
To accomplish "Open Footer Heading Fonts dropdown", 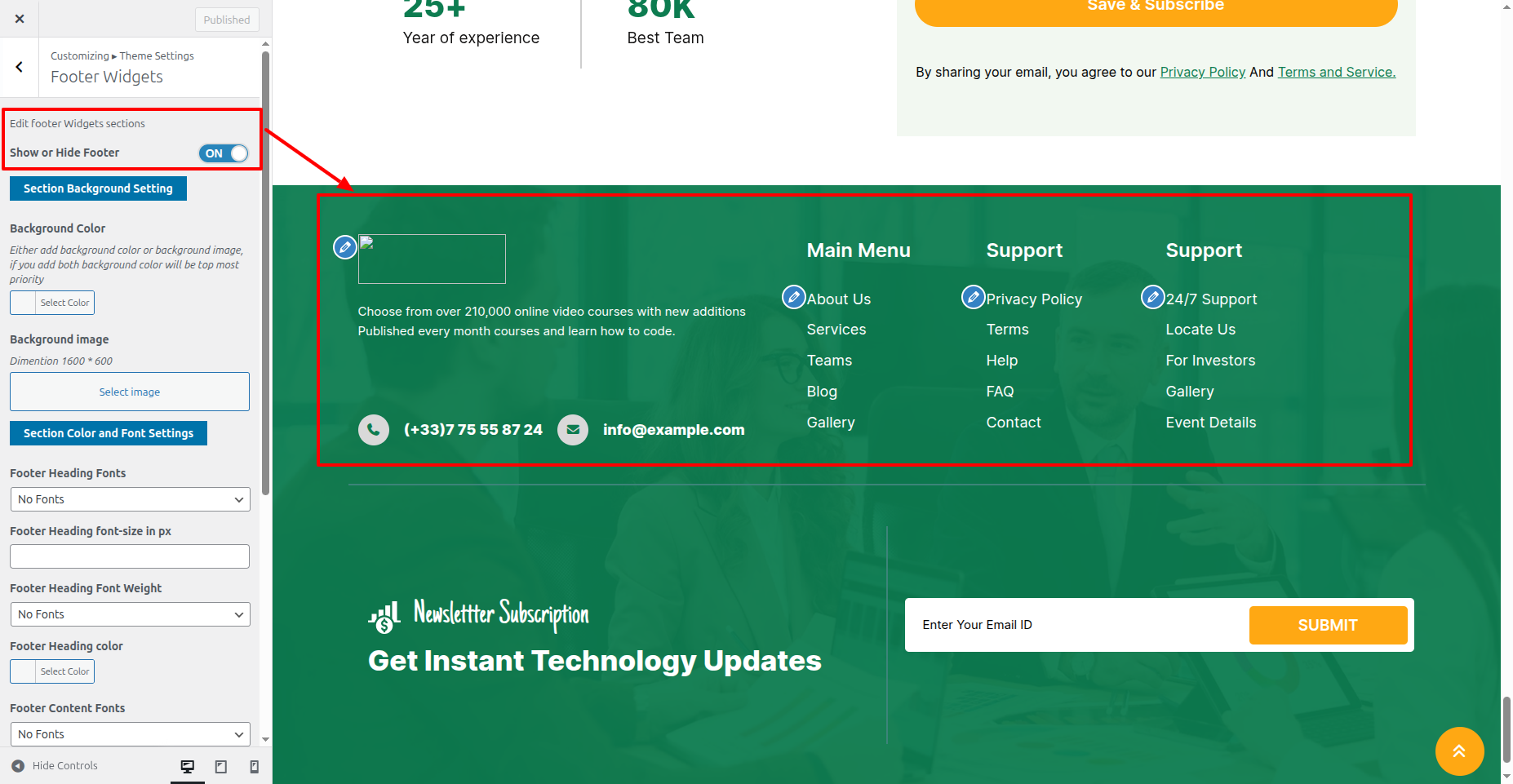I will 130,499.
